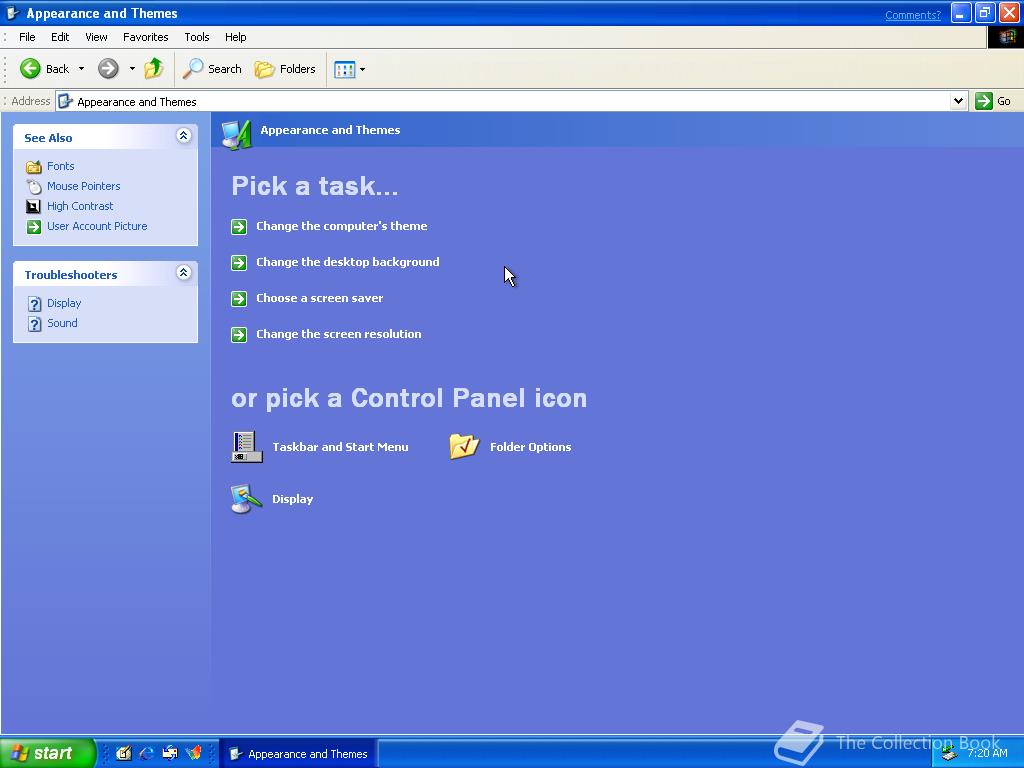The height and width of the screenshot is (768, 1024).
Task: Open Mouse Pointers settings
Action: click(x=83, y=186)
